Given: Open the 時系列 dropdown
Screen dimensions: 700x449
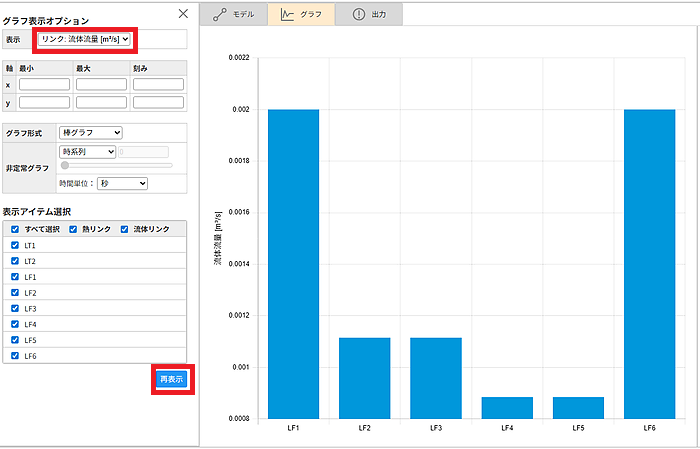Looking at the screenshot, I should pyautogui.click(x=88, y=151).
